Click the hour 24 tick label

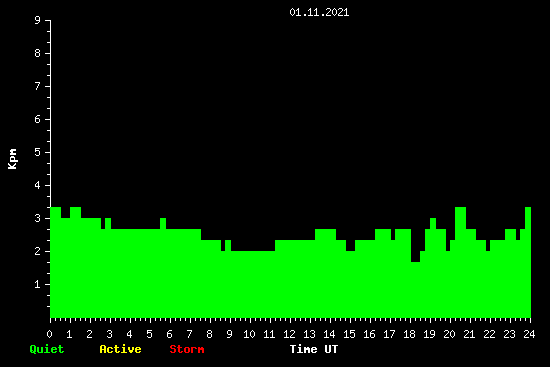(x=529, y=334)
